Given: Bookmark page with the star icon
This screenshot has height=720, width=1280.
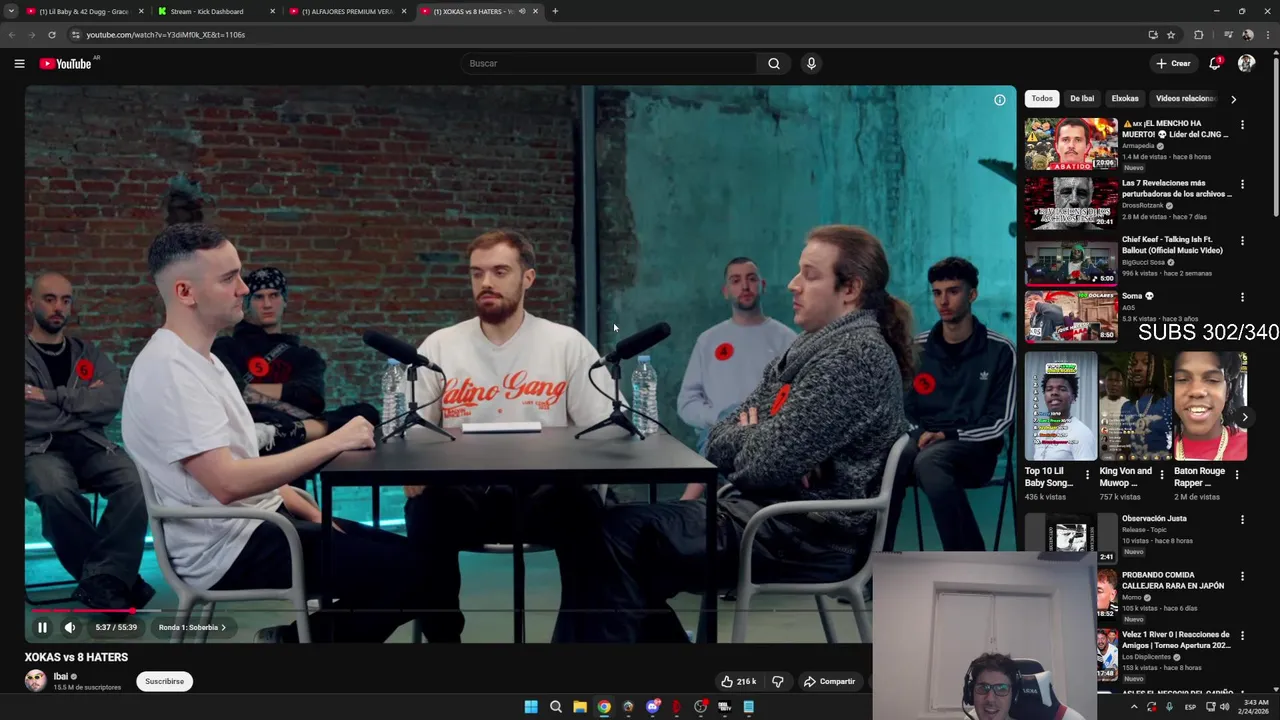Looking at the screenshot, I should tap(1171, 34).
